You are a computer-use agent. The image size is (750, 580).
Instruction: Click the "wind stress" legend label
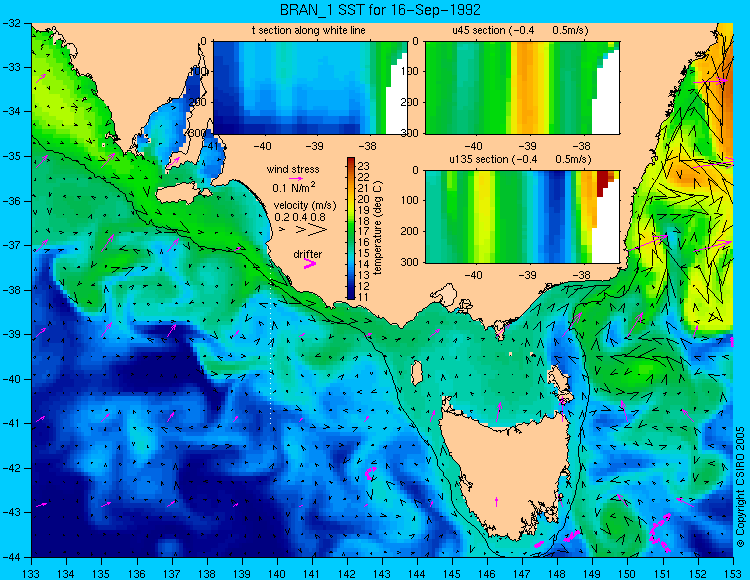pyautogui.click(x=293, y=169)
